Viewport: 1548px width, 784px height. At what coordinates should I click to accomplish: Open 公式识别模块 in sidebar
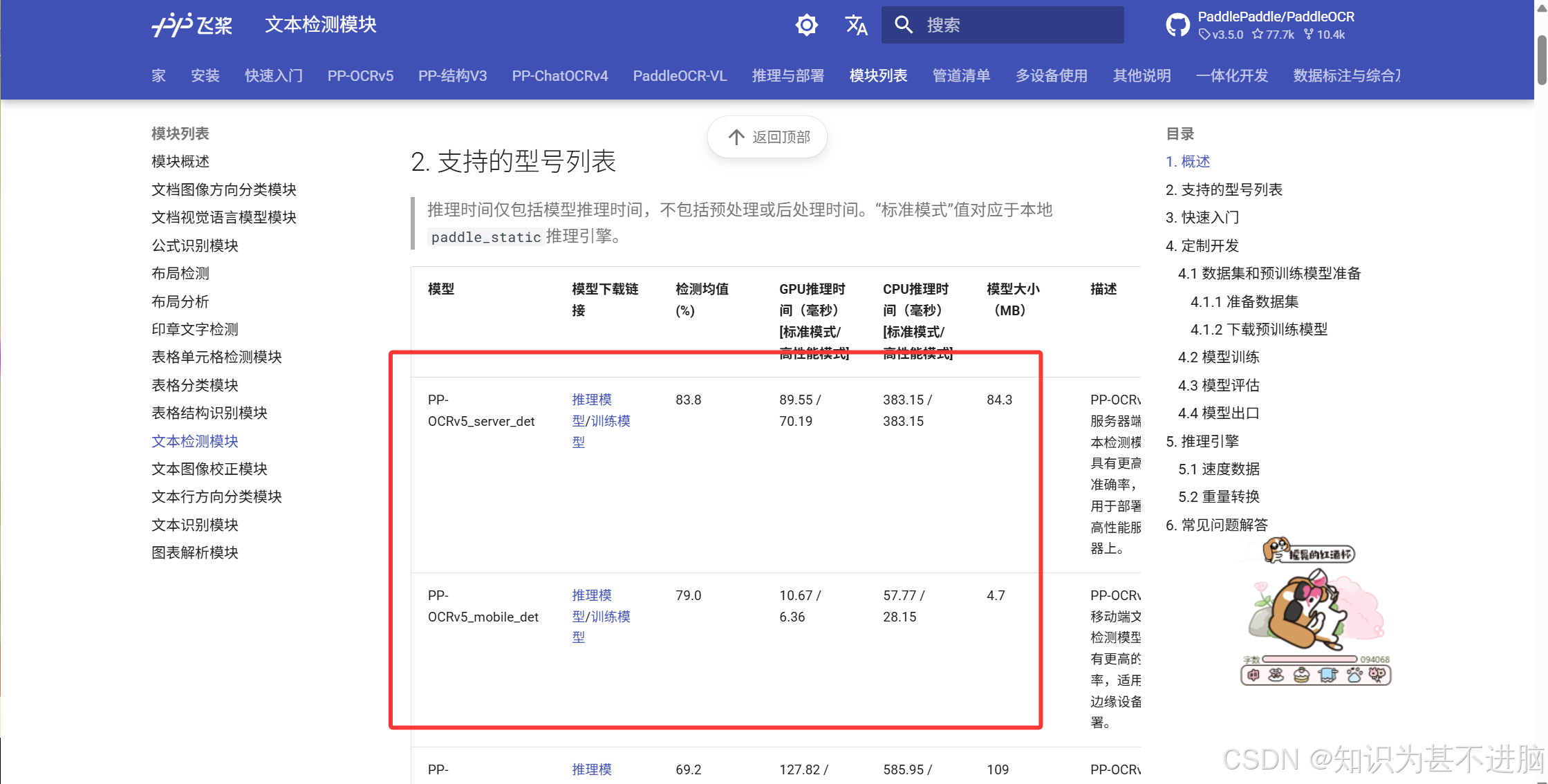195,245
